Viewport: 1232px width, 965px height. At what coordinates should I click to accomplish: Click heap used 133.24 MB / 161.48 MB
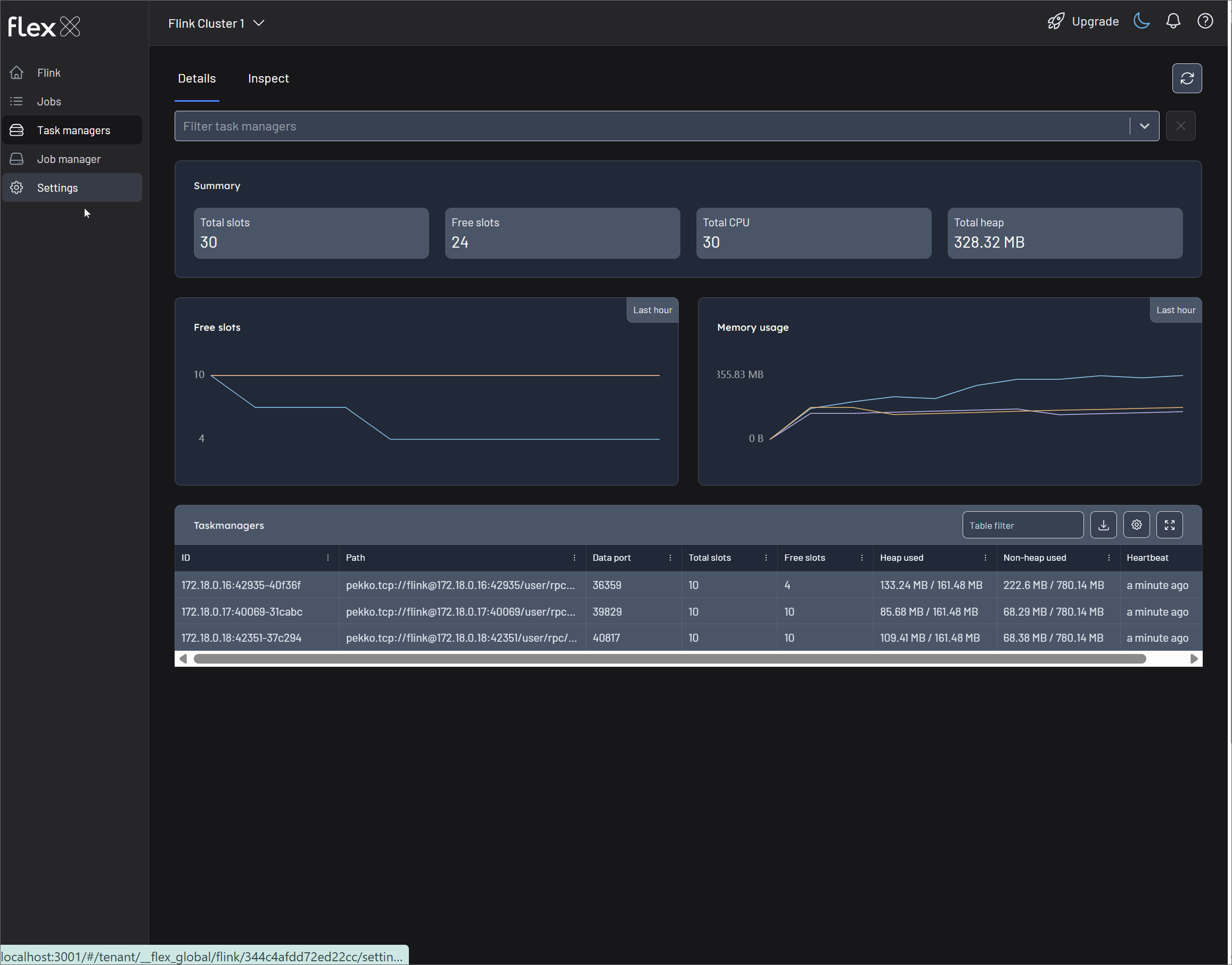tap(935, 585)
